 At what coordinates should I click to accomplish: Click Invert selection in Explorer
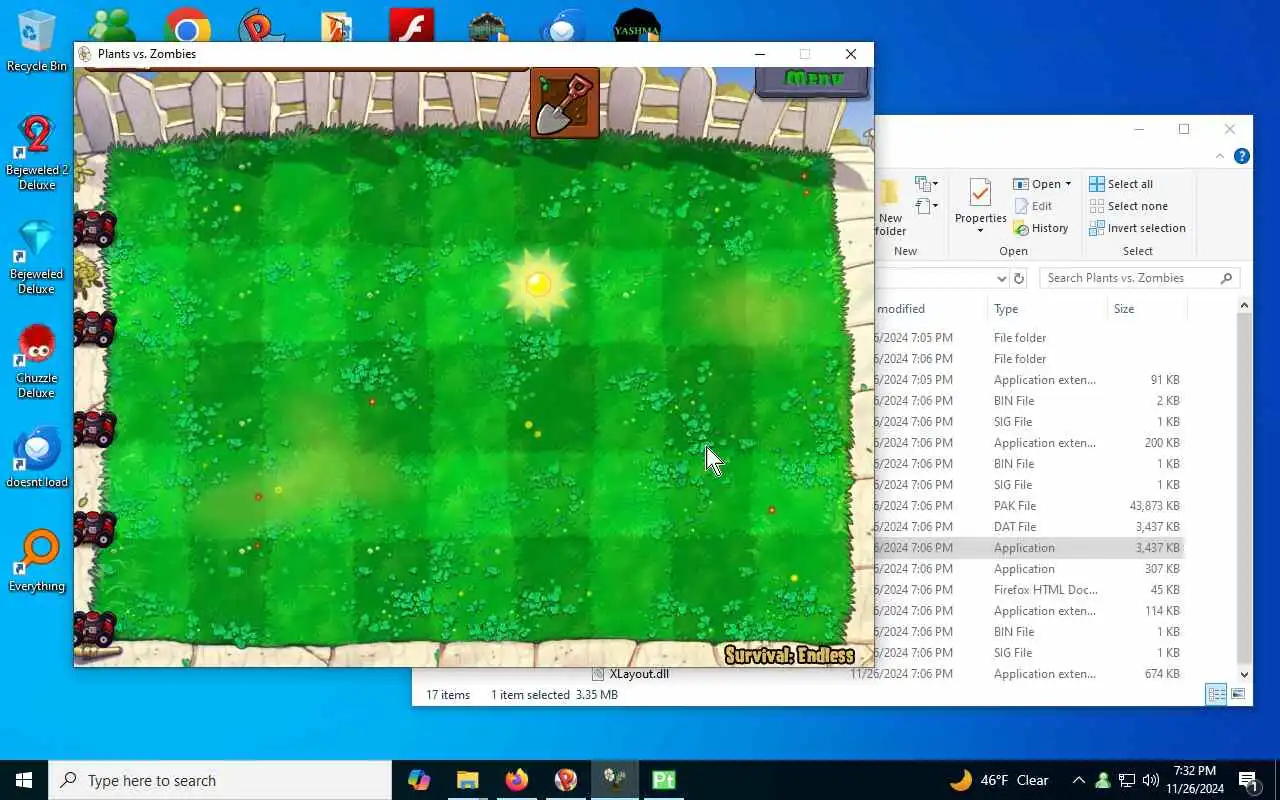tap(1137, 228)
